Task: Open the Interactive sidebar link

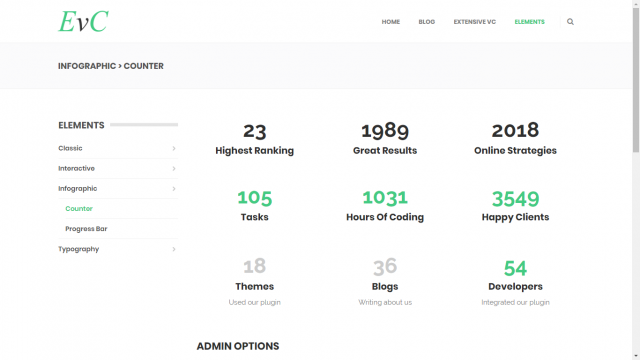Action: pyautogui.click(x=76, y=168)
